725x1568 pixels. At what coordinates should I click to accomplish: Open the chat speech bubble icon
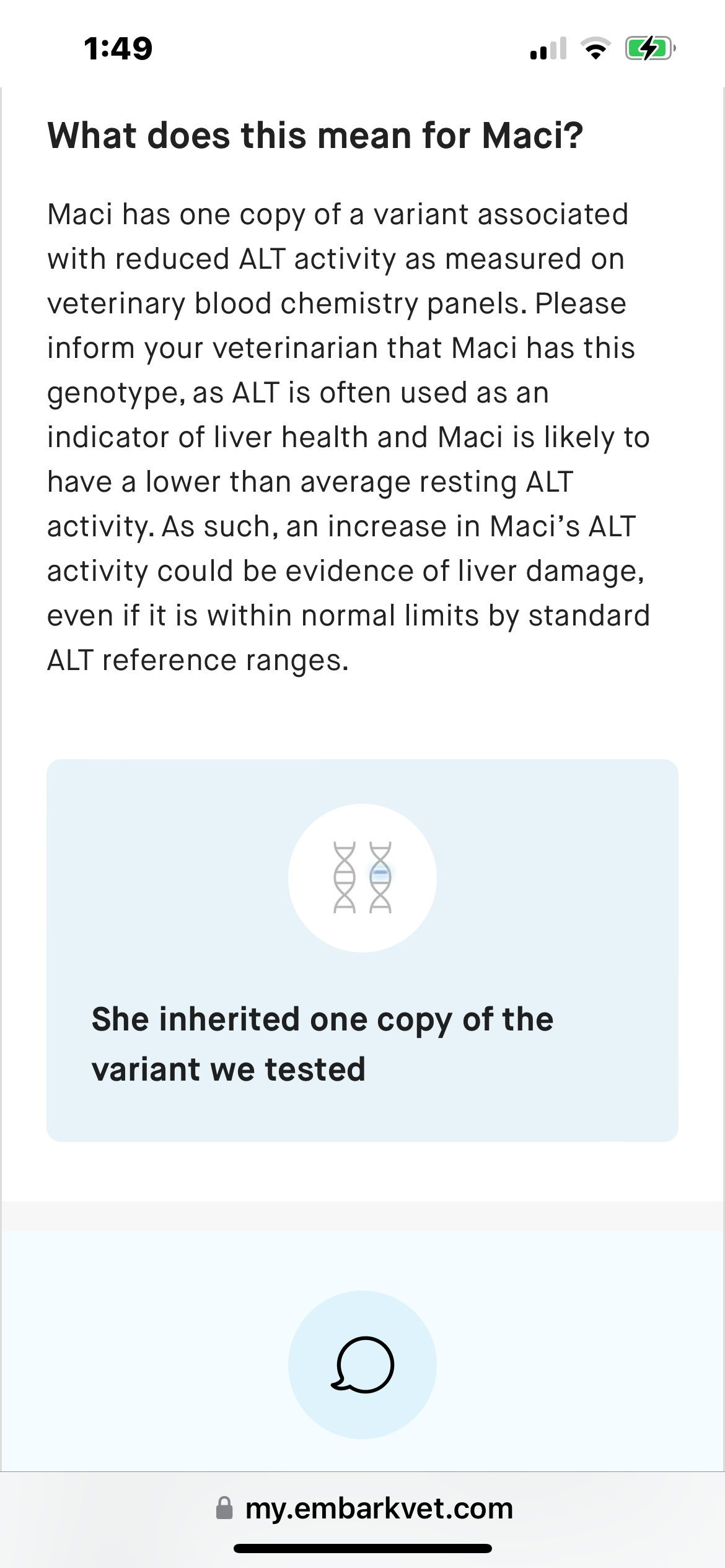point(362,1365)
